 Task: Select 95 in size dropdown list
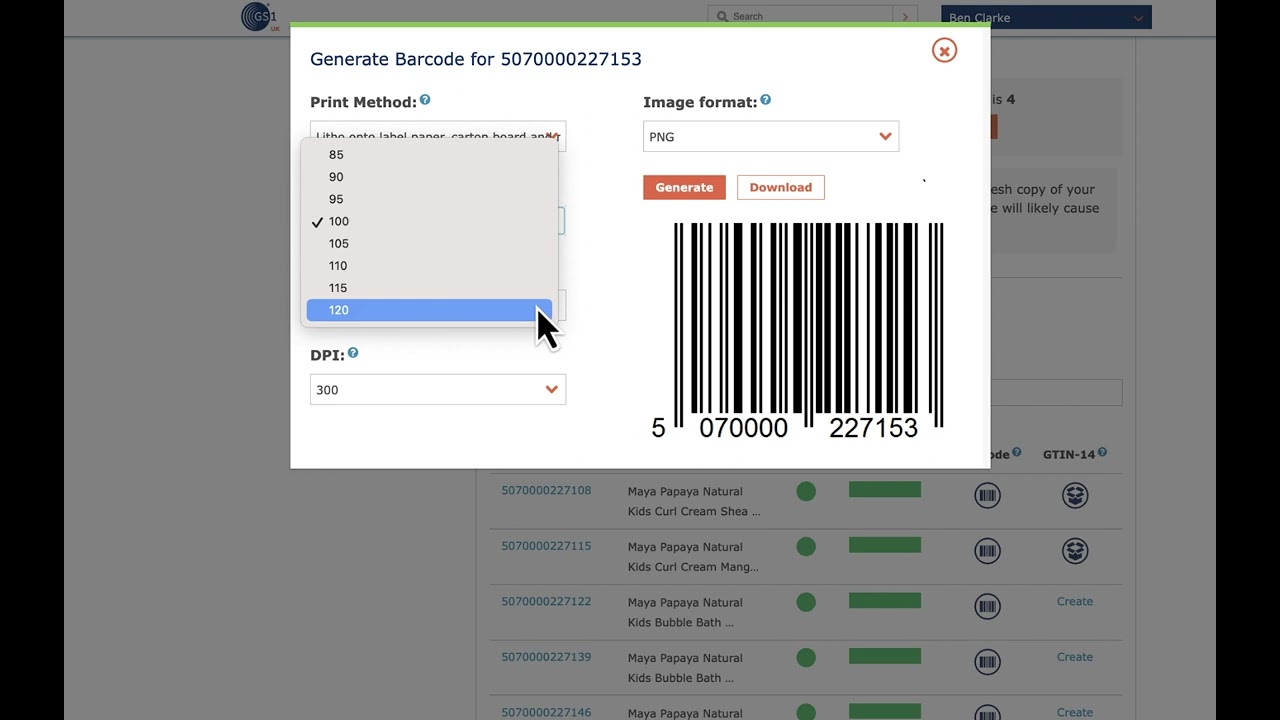[429, 199]
